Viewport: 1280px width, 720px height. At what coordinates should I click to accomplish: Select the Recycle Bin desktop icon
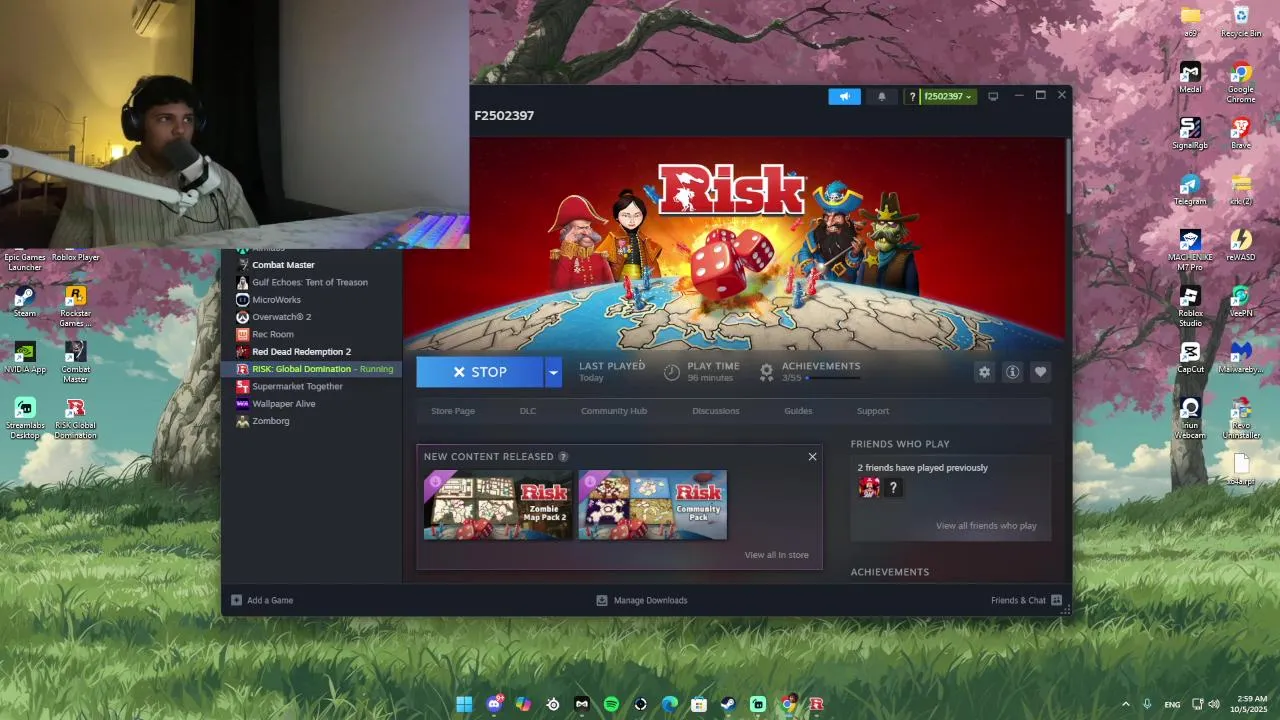pos(1241,22)
